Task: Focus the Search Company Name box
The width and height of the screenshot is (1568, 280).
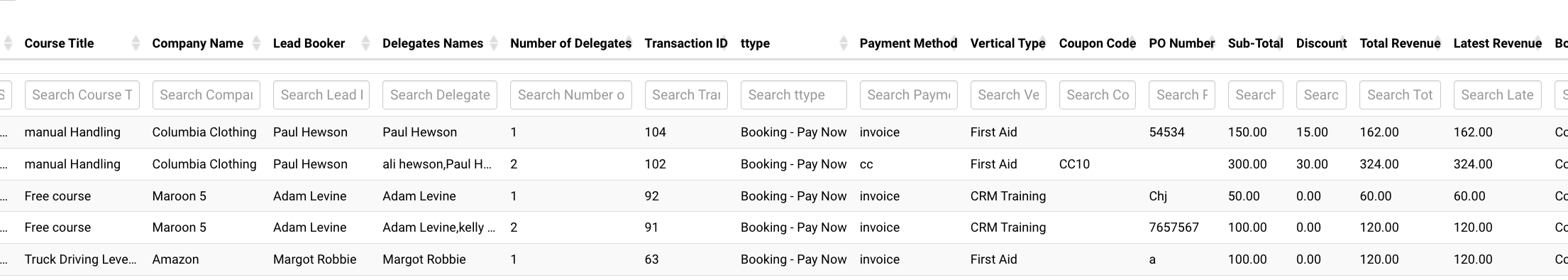Action: (x=206, y=95)
